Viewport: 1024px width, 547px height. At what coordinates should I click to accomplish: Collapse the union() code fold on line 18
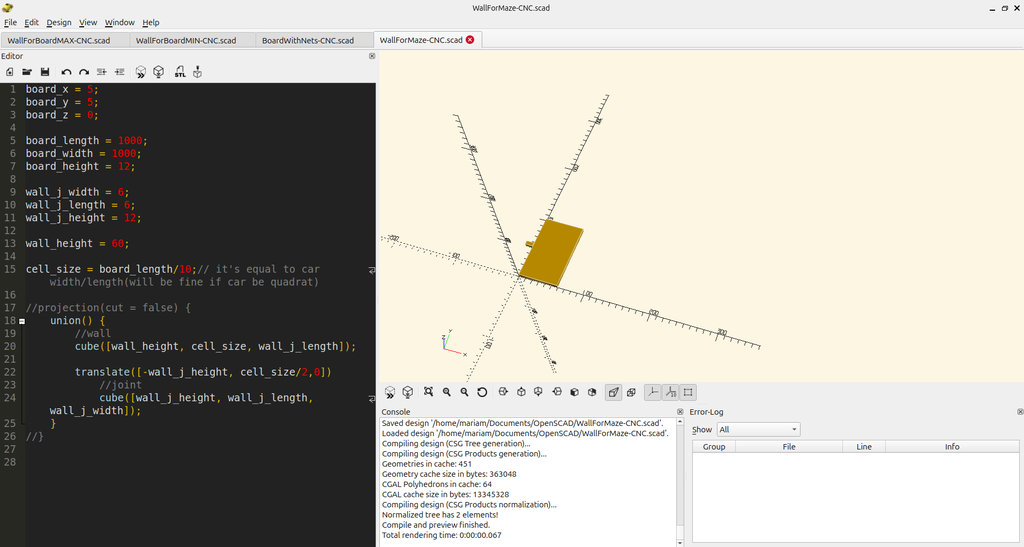[x=22, y=321]
